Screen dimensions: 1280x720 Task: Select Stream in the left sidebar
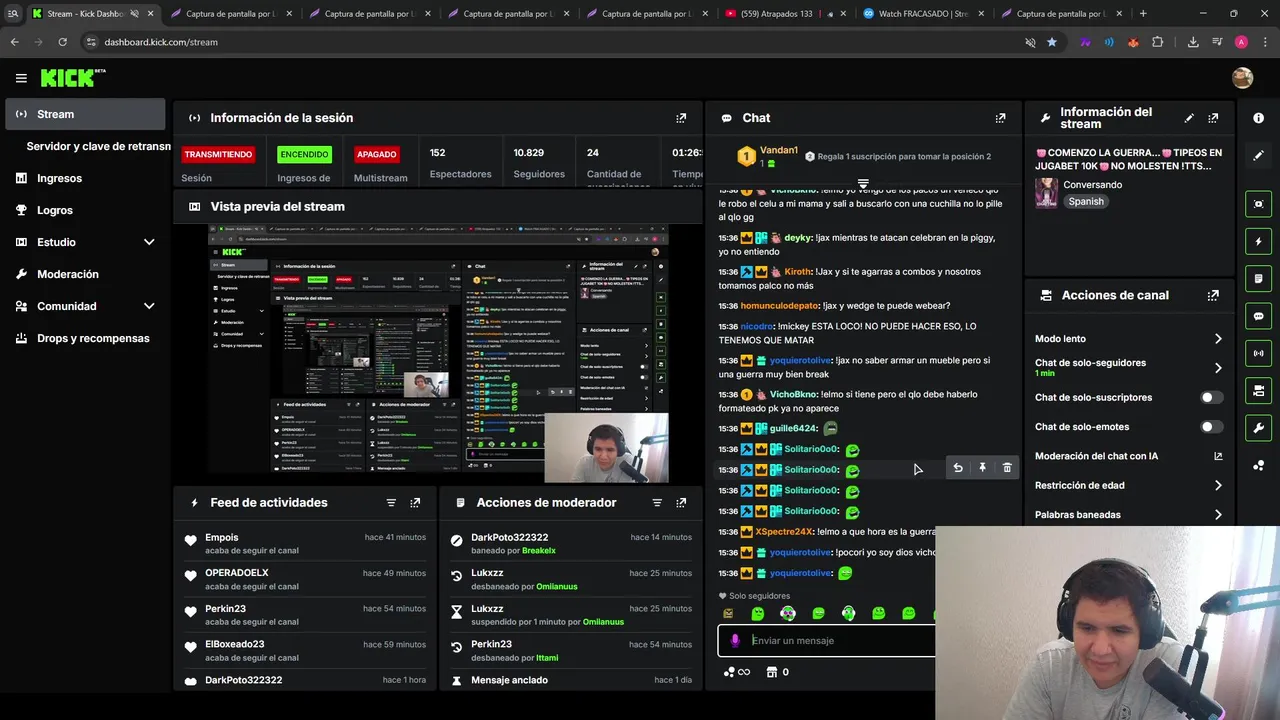pyautogui.click(x=85, y=114)
